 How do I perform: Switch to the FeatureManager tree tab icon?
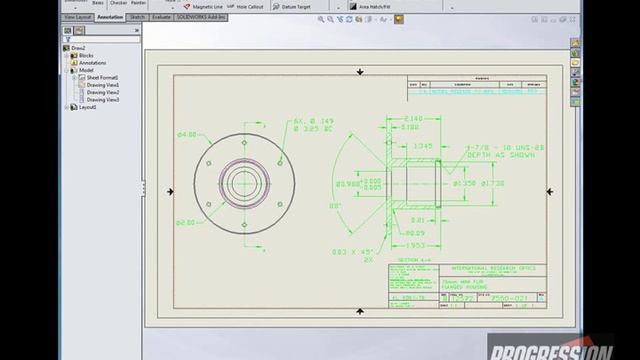pos(68,30)
